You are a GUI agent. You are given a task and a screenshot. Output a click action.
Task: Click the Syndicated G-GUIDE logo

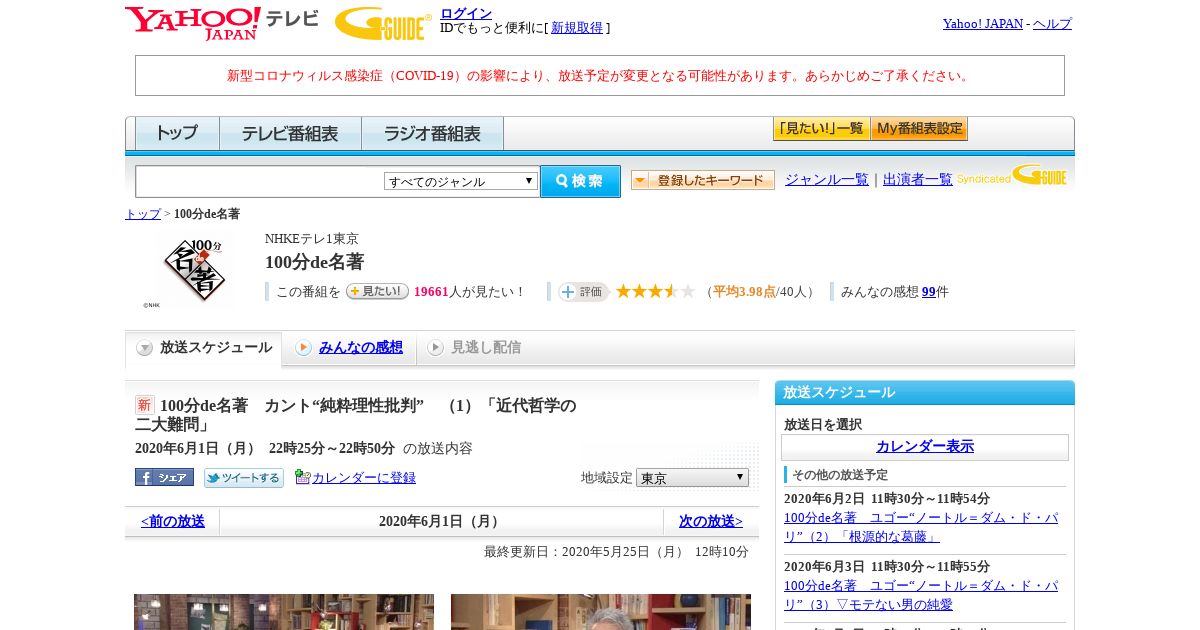pyautogui.click(x=1011, y=176)
